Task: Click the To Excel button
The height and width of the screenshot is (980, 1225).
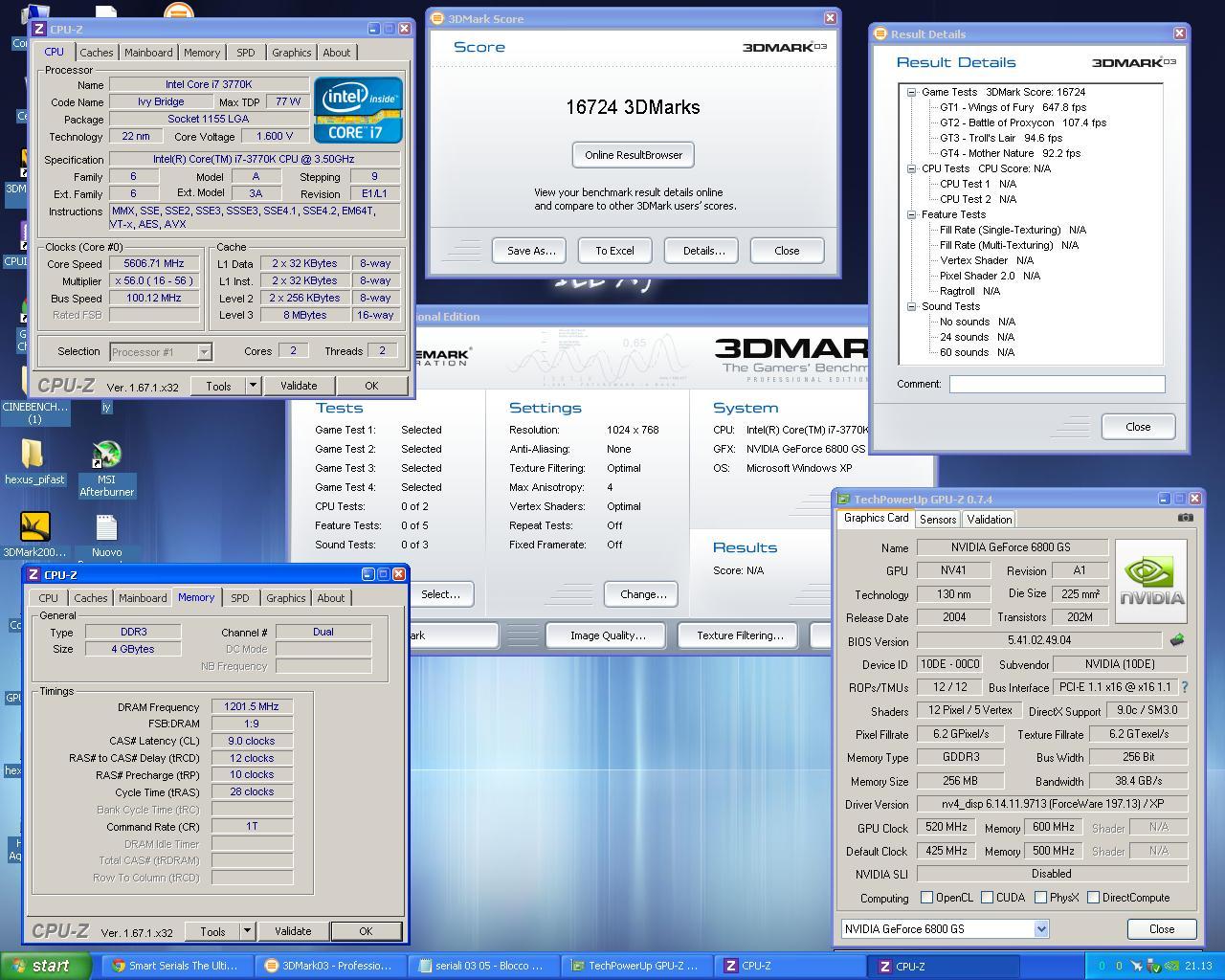Action: 614,251
